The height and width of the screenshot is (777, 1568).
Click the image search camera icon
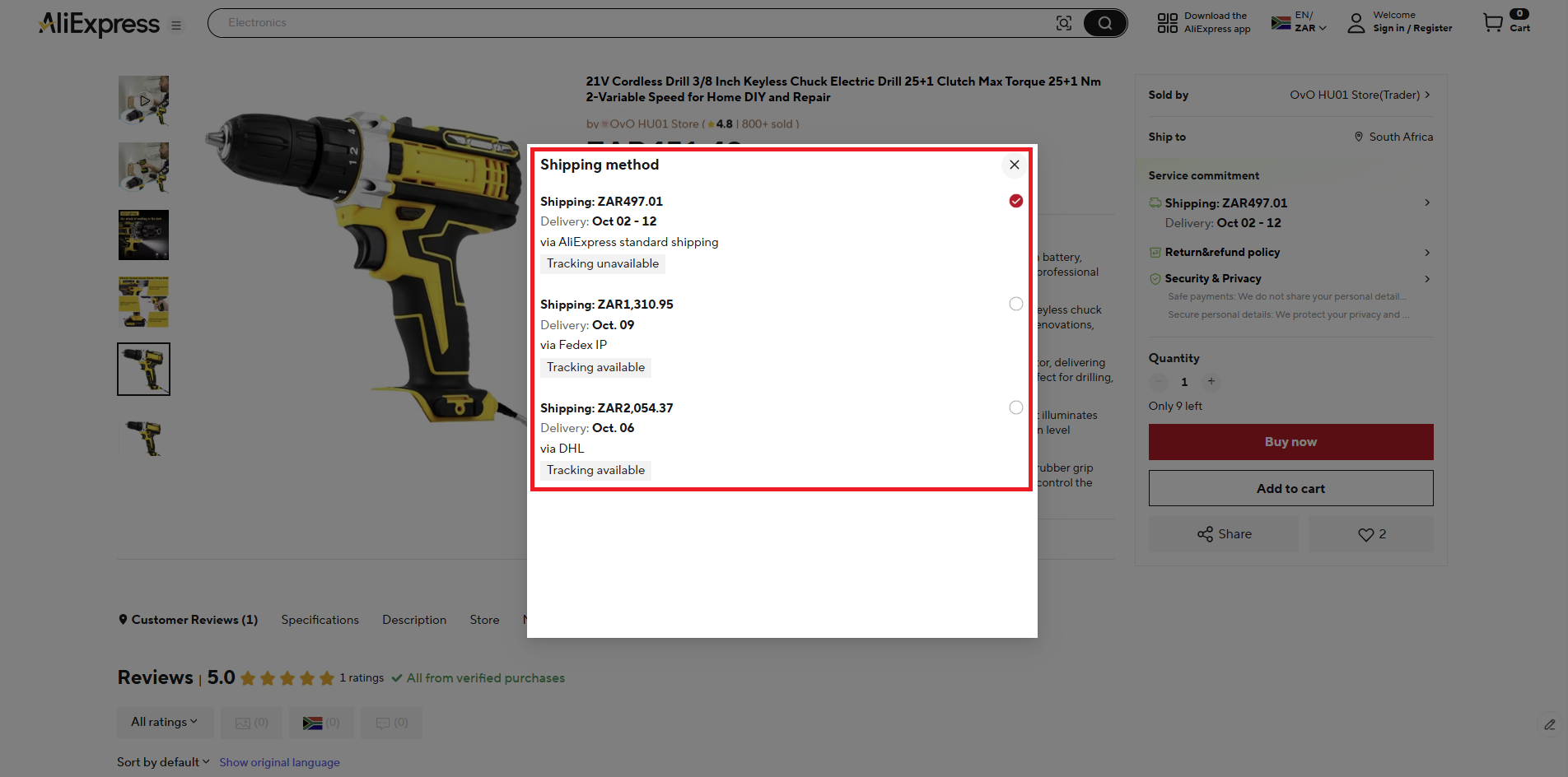tap(1063, 22)
